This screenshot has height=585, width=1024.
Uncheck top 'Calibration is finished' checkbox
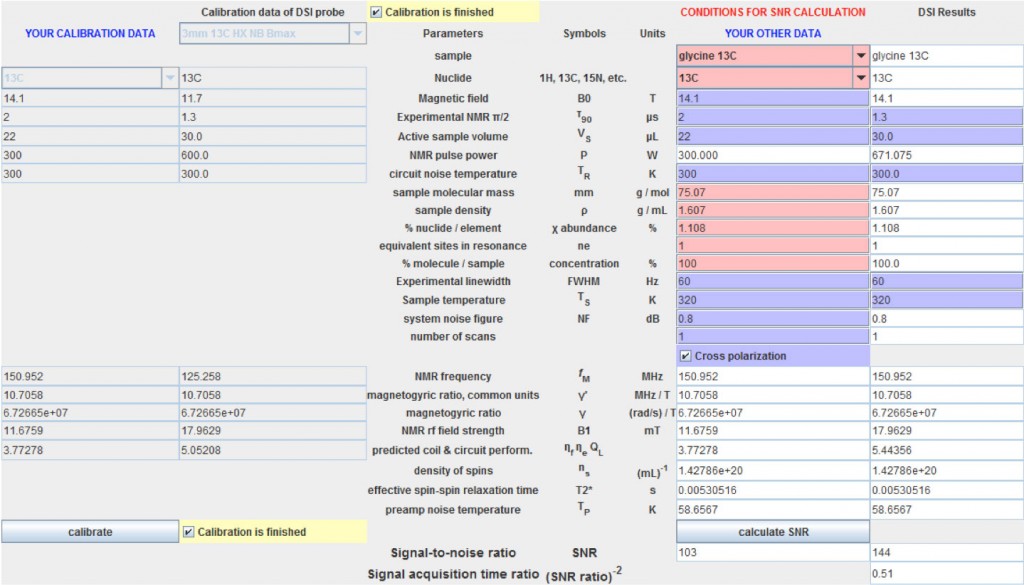[x=376, y=12]
